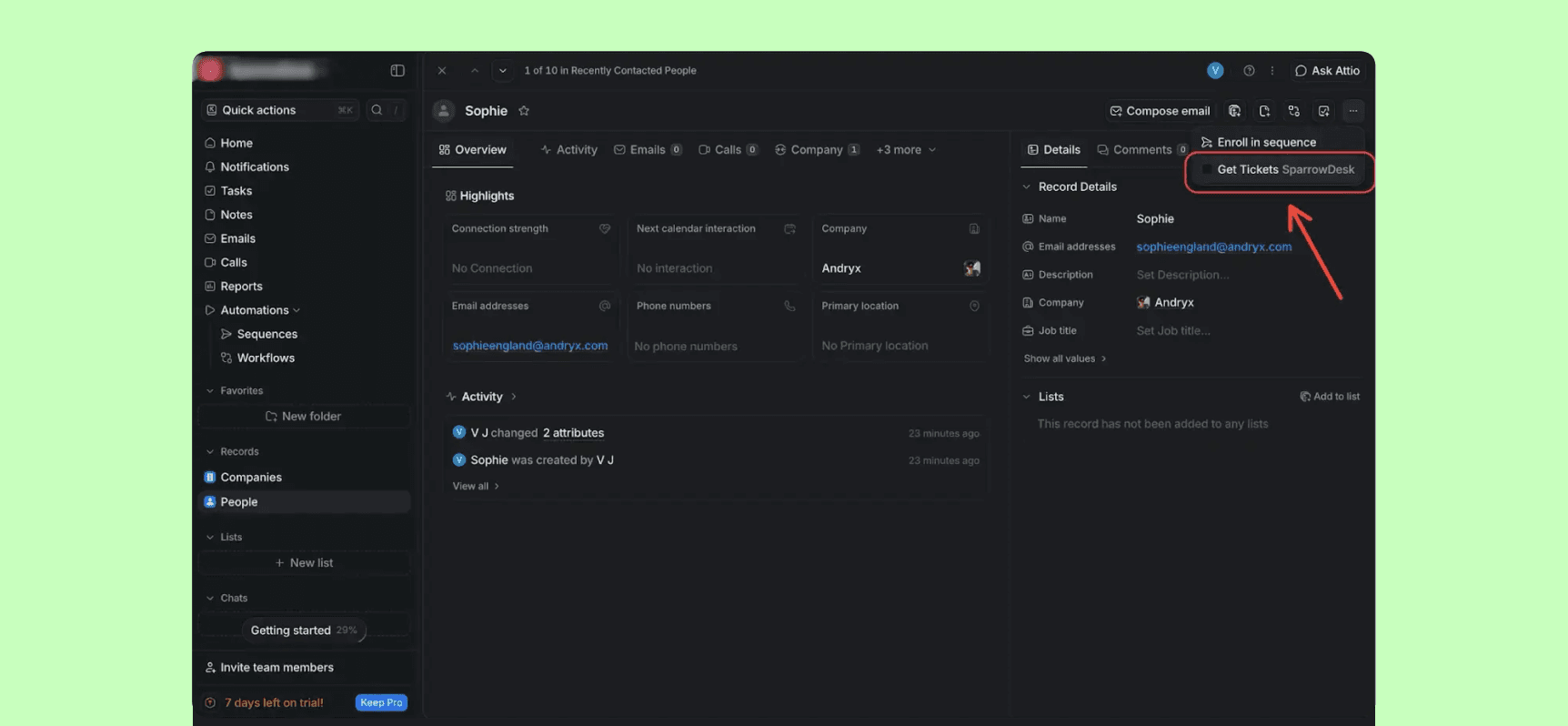Collapse the Lists section in details panel
The width and height of the screenshot is (1568, 726).
click(x=1027, y=397)
